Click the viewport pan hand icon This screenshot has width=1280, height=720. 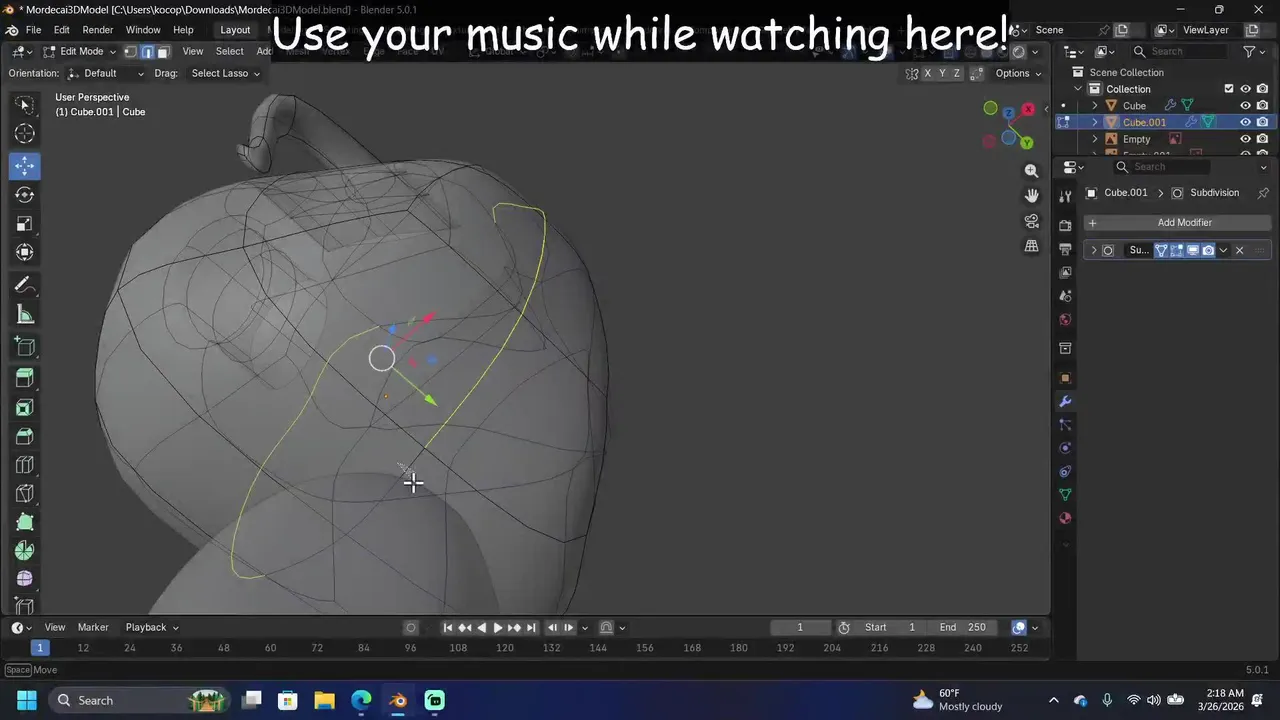tap(1032, 196)
